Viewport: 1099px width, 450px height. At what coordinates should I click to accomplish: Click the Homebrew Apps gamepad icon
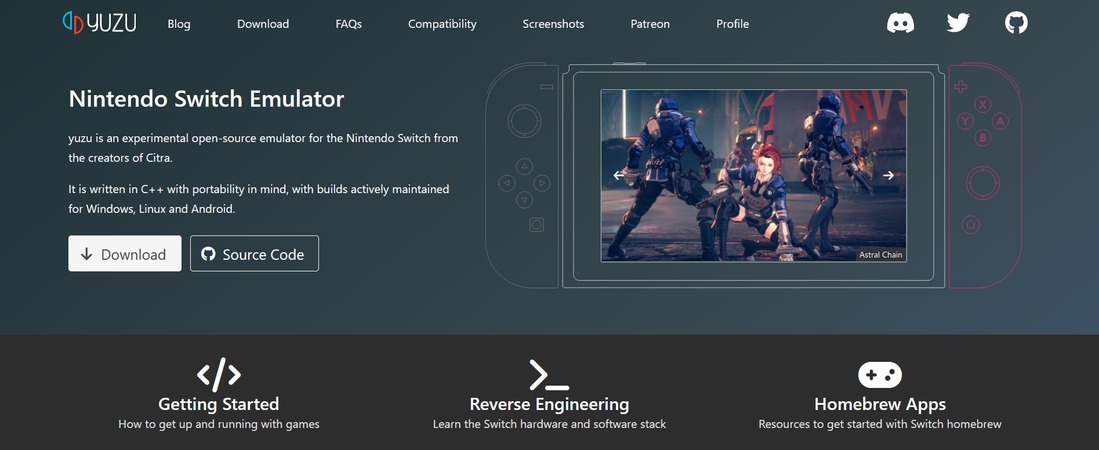(879, 375)
